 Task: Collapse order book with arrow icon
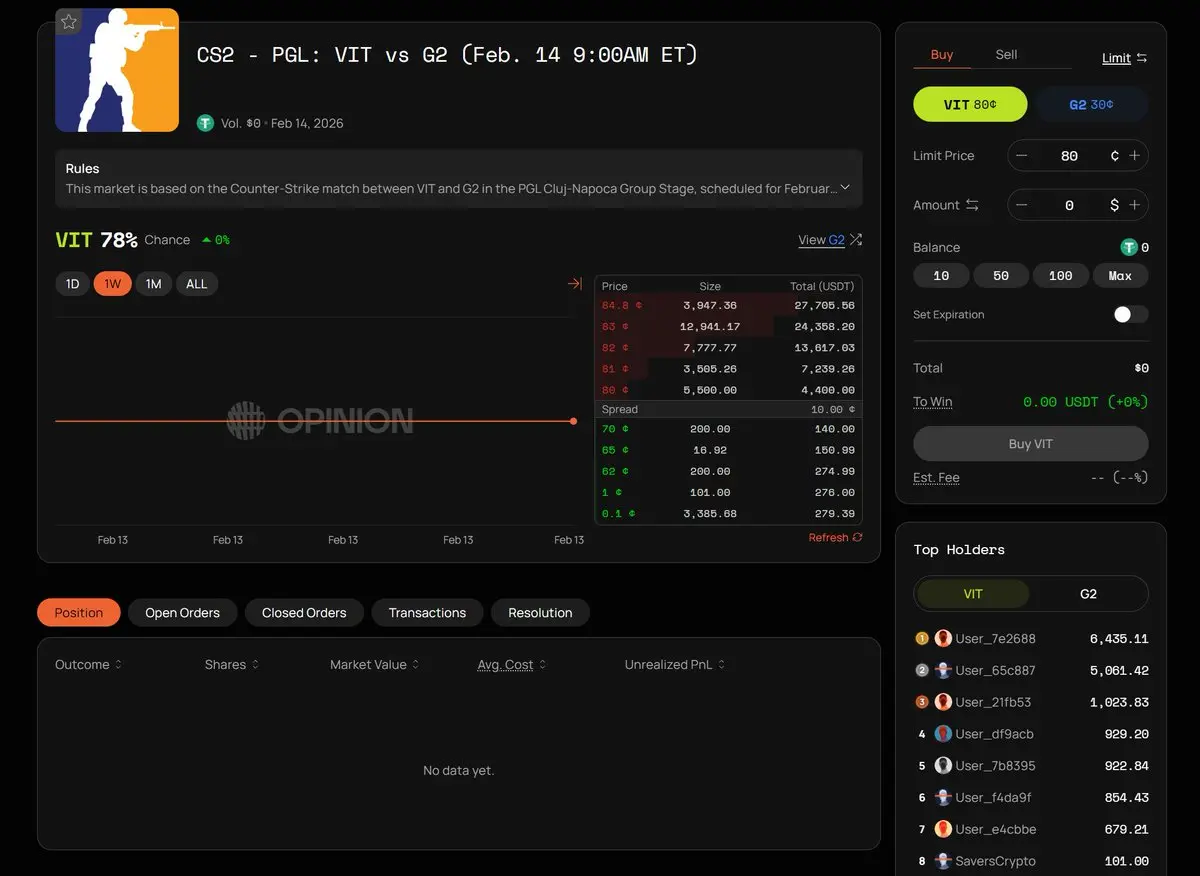575,284
